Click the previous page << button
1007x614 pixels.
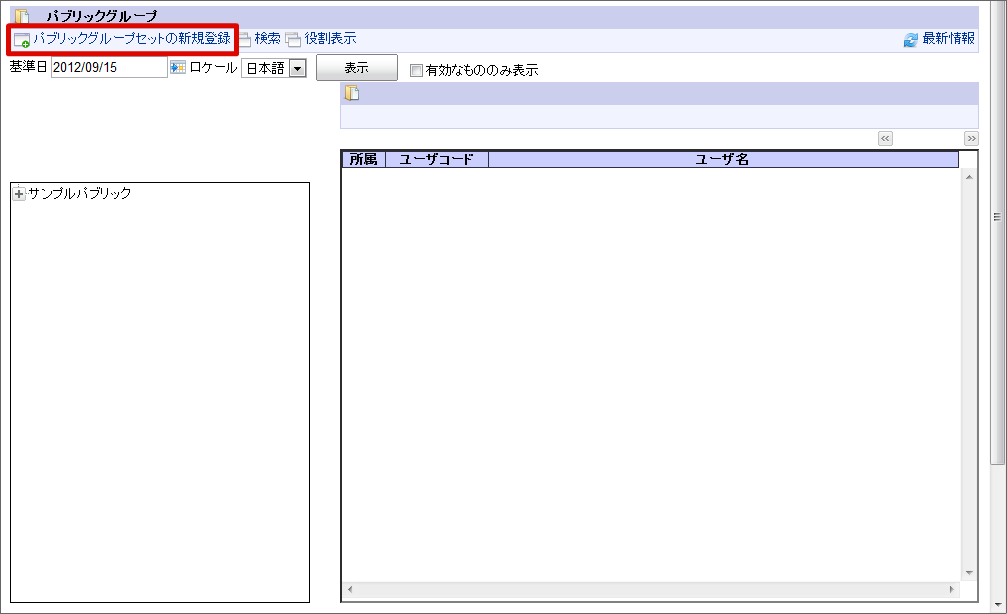coord(885,138)
